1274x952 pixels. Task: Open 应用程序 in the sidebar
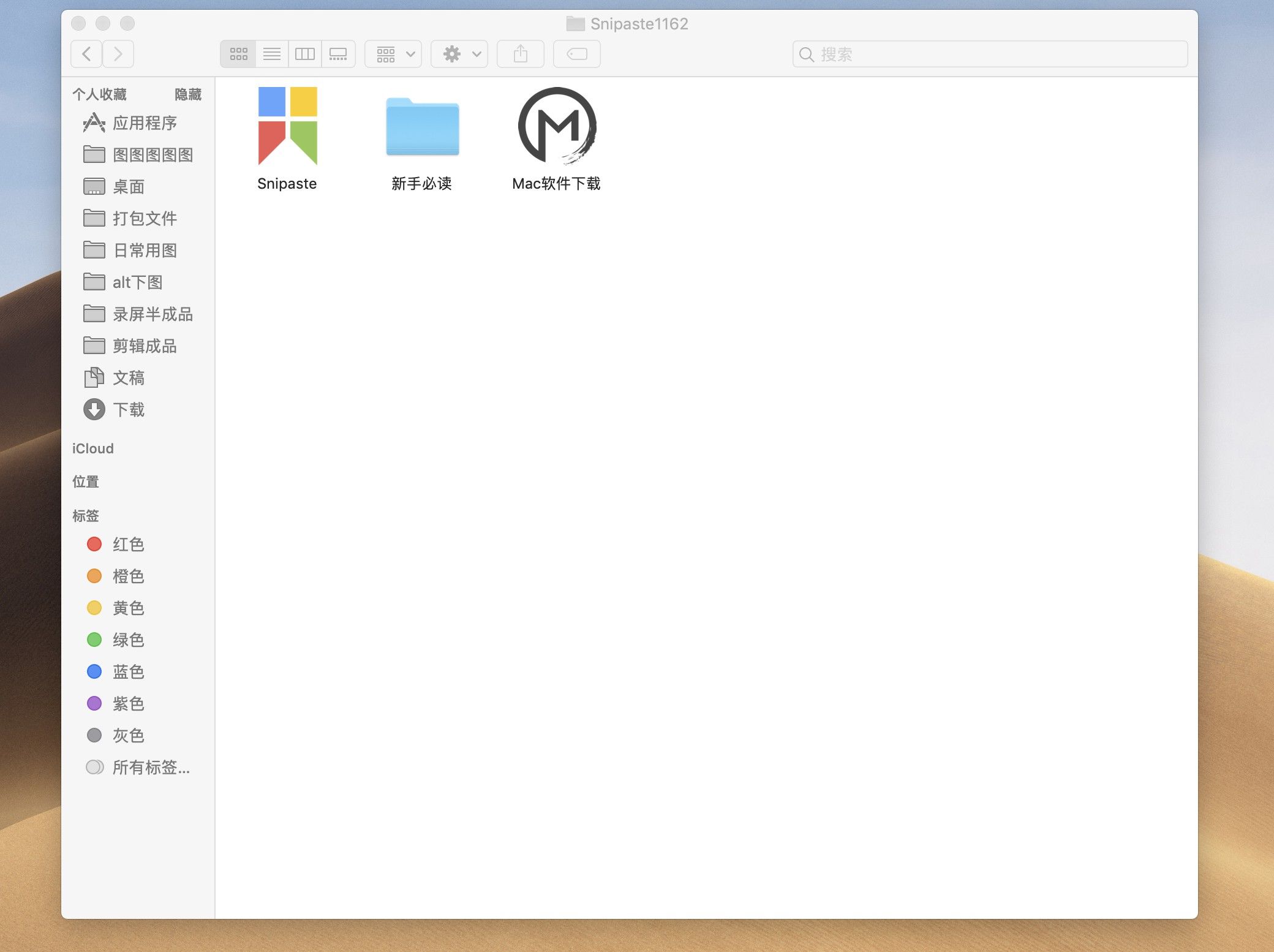pos(138,123)
